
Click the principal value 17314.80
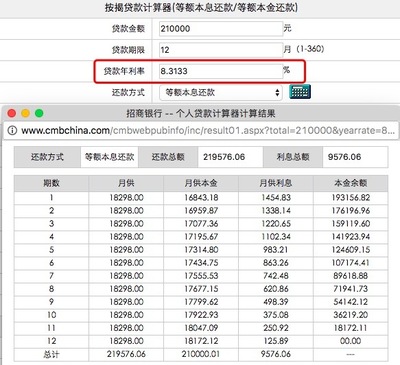click(x=201, y=250)
